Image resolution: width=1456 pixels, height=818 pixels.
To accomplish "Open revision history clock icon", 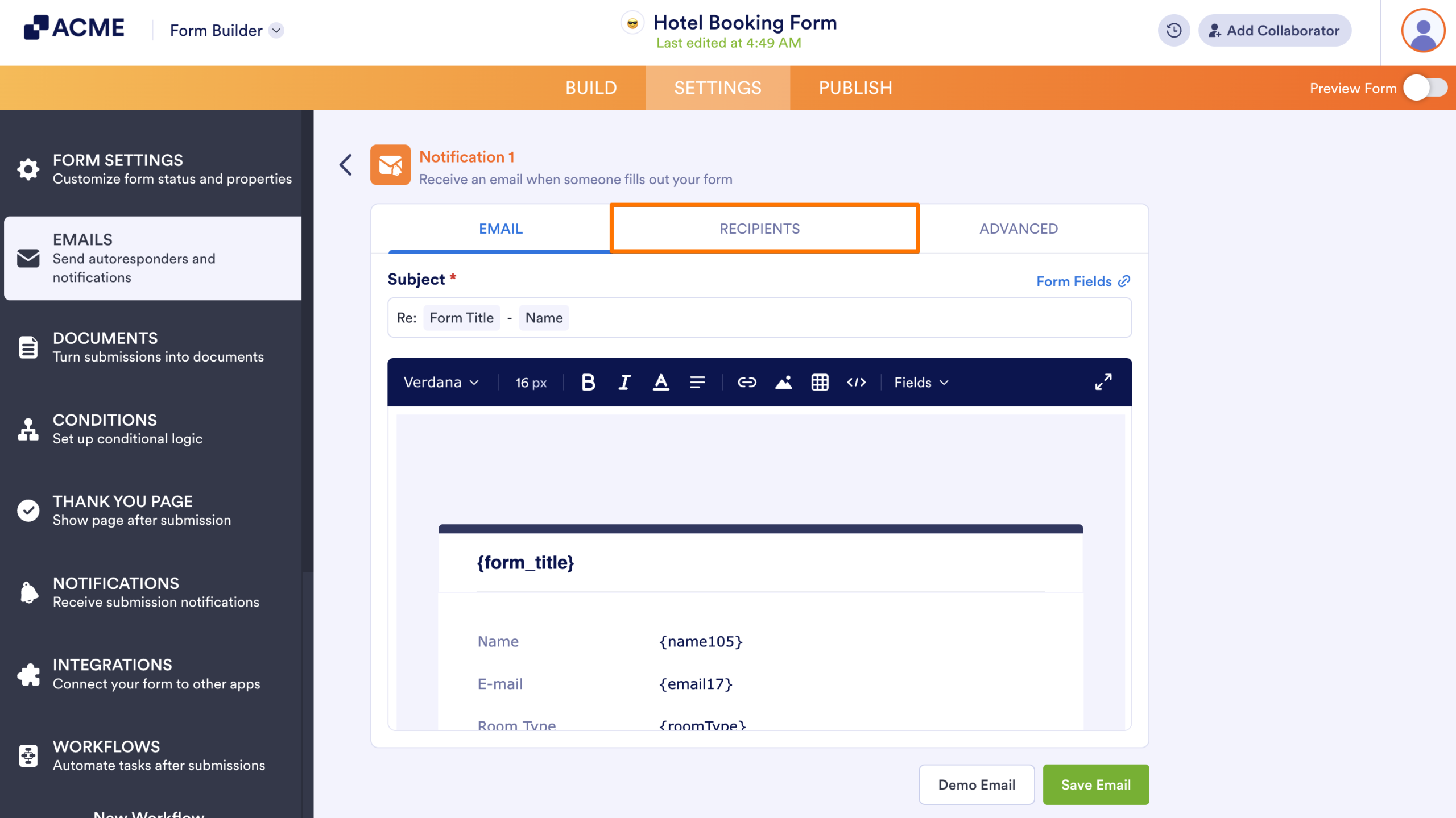I will [1174, 30].
